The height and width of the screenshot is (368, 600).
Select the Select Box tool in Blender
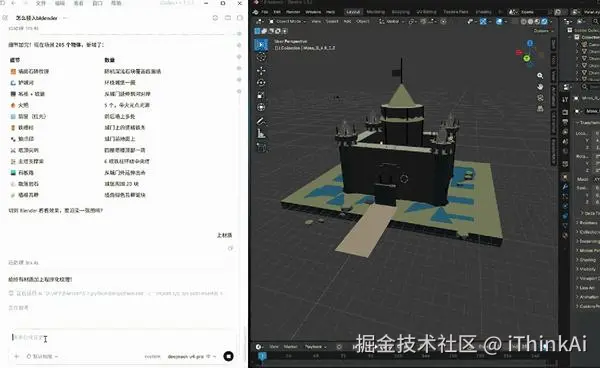tap(261, 45)
